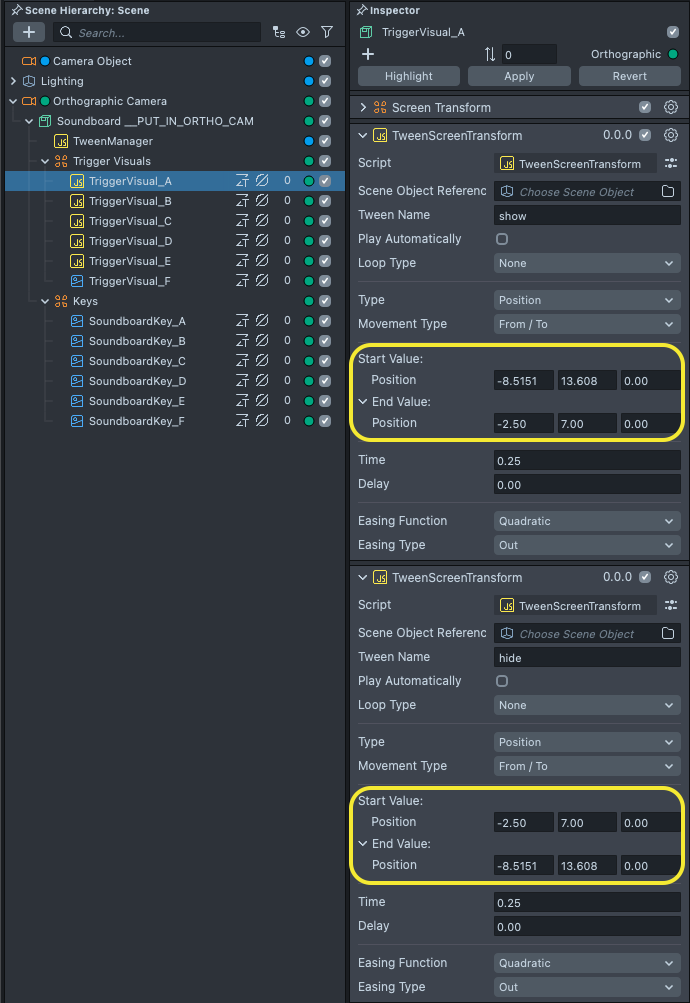Image resolution: width=690 pixels, height=1003 pixels.
Task: Click the slashed circle icon on SoundboardKey_B
Action: [x=262, y=341]
